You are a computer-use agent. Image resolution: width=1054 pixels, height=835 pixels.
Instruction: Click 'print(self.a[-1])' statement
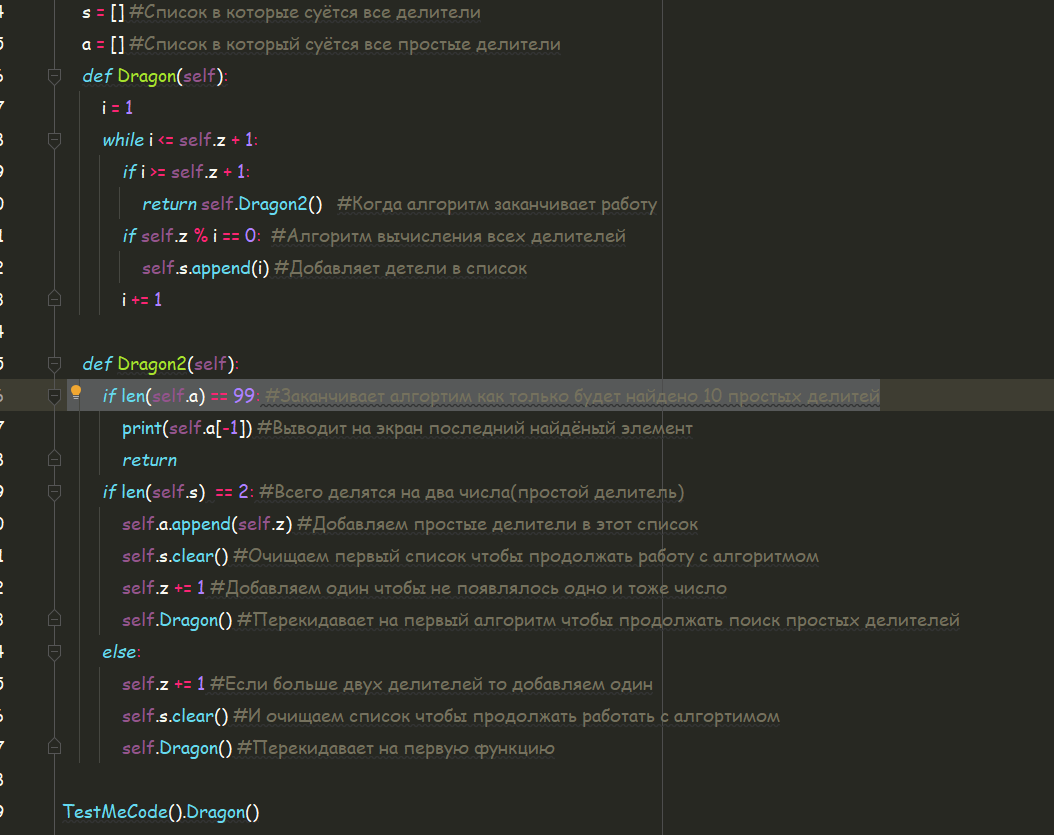[187, 428]
